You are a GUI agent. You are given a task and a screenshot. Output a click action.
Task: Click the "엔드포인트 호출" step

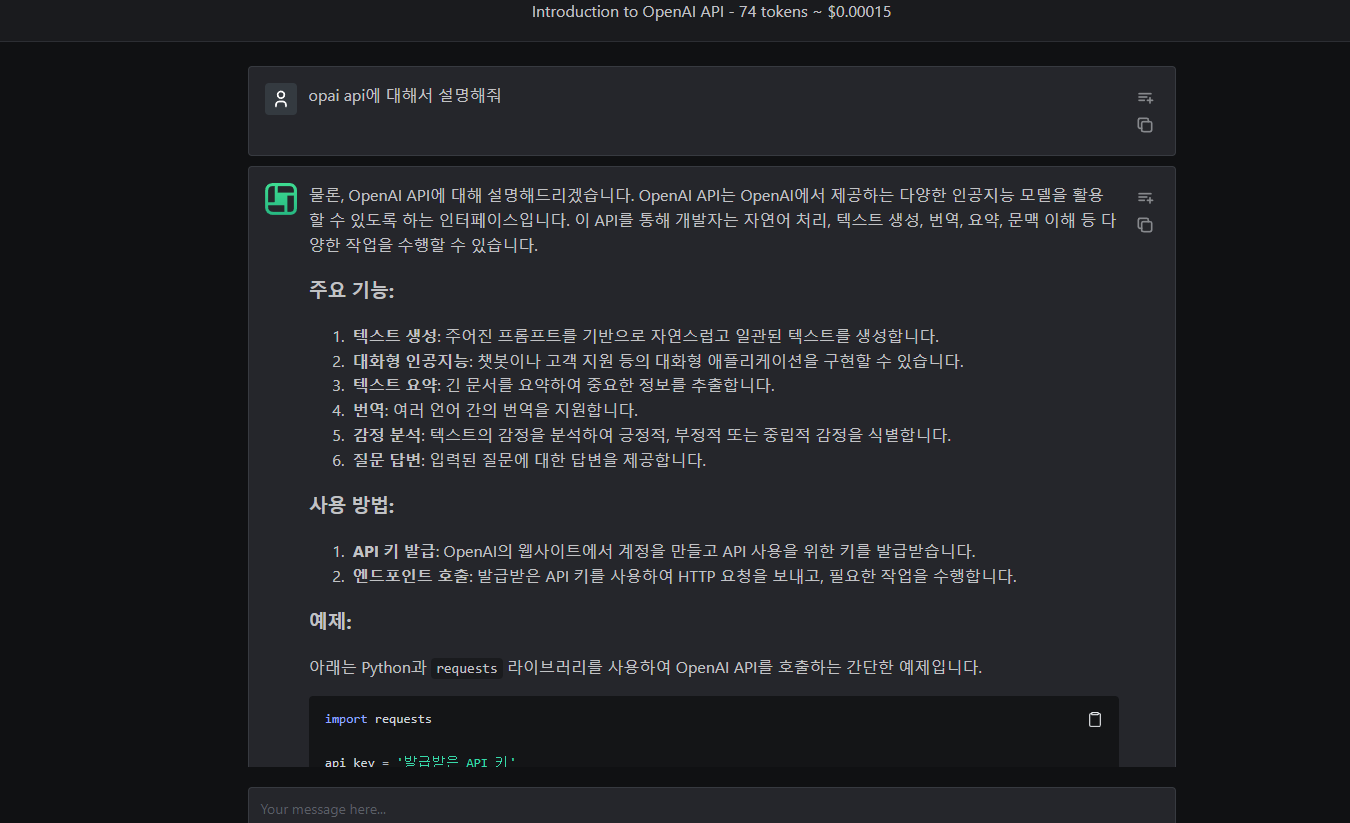[x=685, y=576]
